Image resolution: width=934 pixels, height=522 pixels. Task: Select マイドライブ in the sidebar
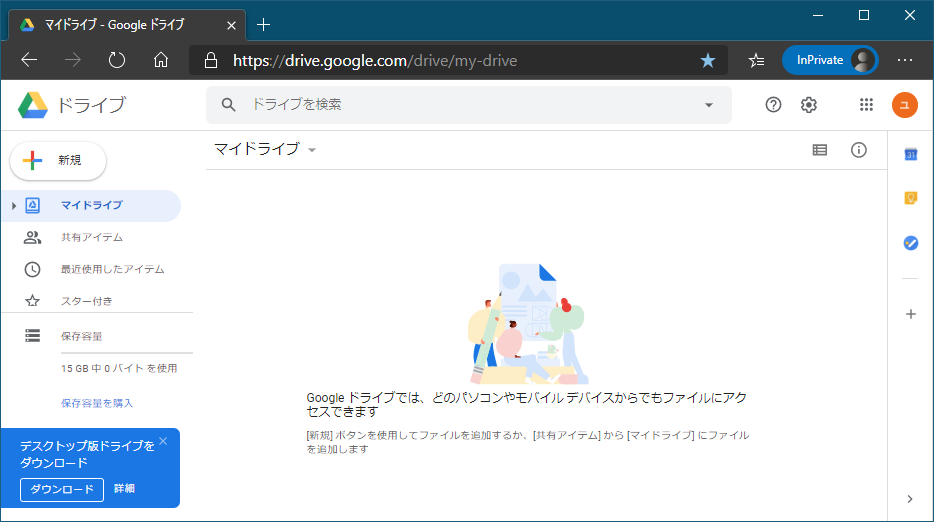(x=91, y=206)
